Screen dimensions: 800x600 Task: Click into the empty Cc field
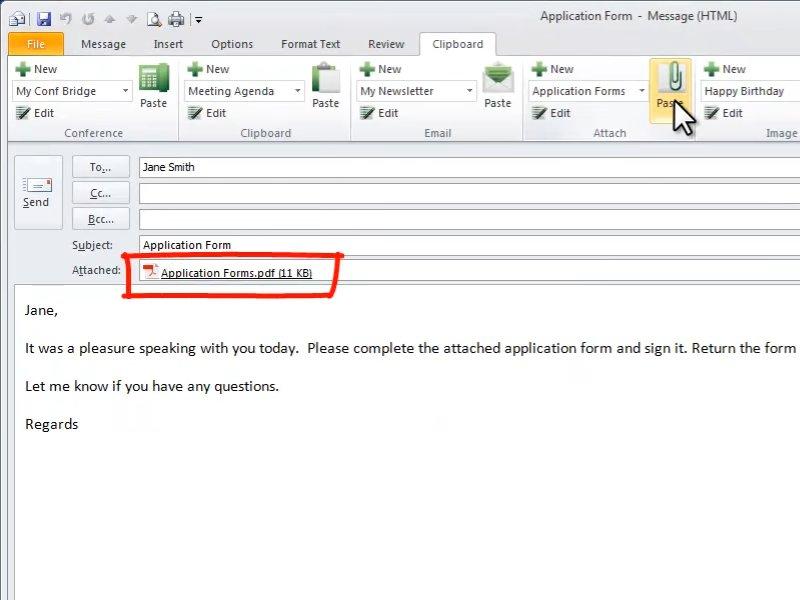coord(469,193)
